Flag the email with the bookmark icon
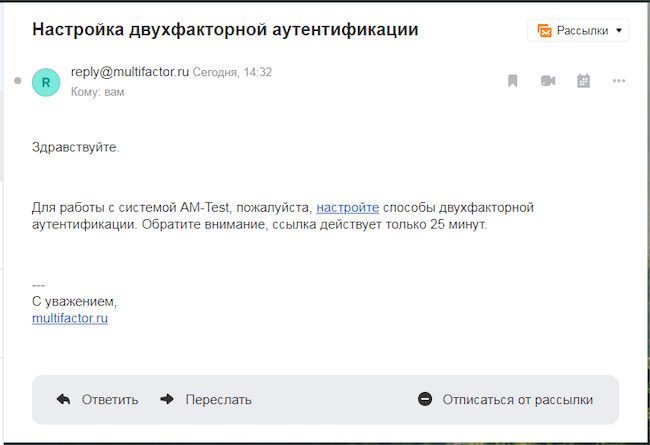 tap(513, 81)
